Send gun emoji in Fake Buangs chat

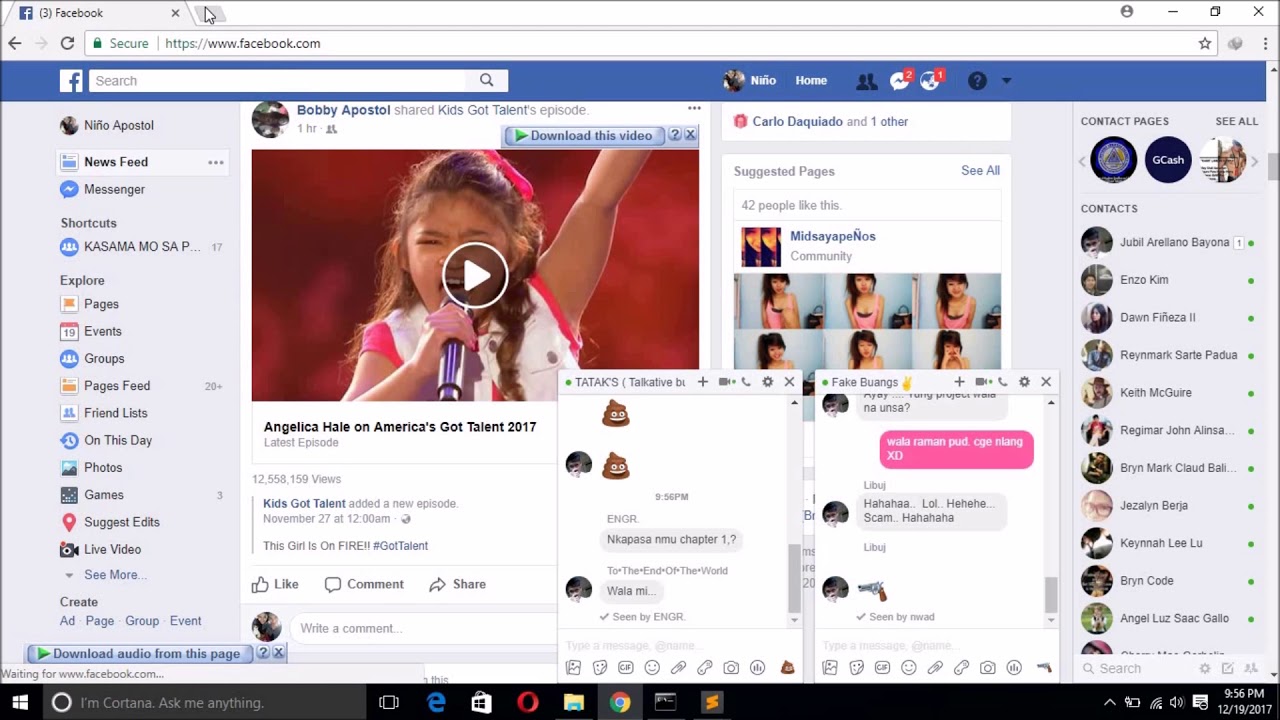tap(1044, 667)
